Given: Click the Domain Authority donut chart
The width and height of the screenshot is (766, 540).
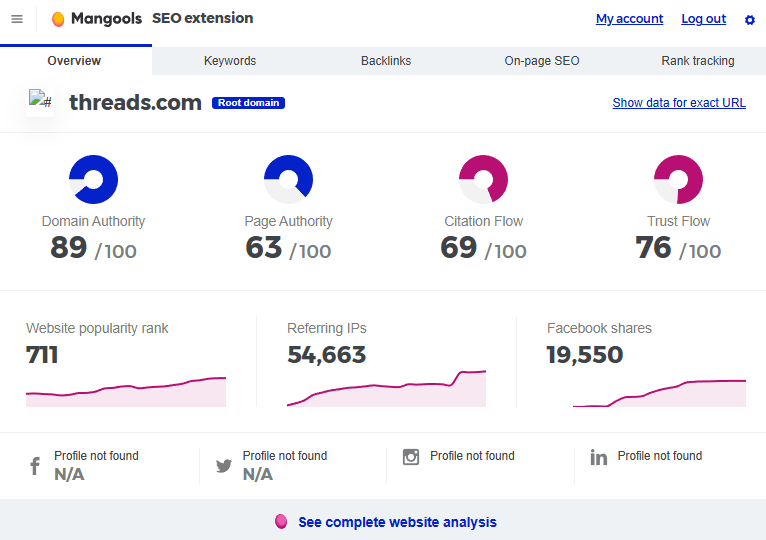Looking at the screenshot, I should [x=93, y=179].
